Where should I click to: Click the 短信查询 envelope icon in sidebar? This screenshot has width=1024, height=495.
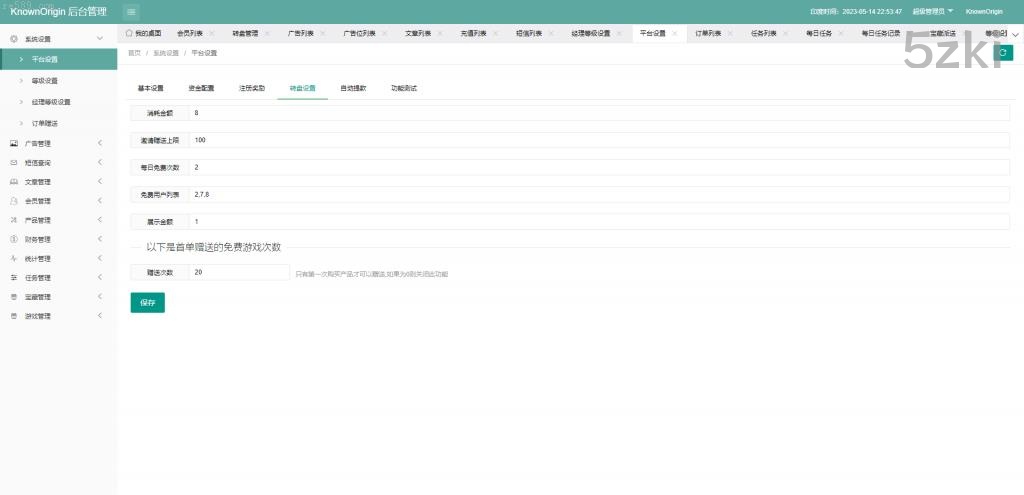pyautogui.click(x=14, y=162)
